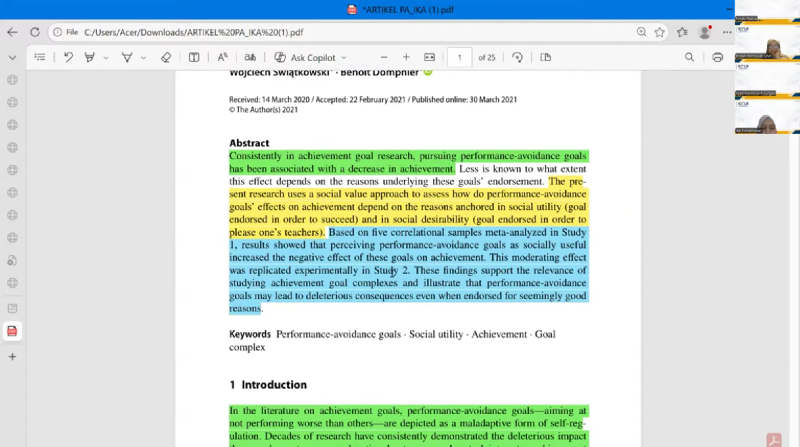This screenshot has width=800, height=447.
Task: Click the keyword 'Social utility'
Action: 436,334
